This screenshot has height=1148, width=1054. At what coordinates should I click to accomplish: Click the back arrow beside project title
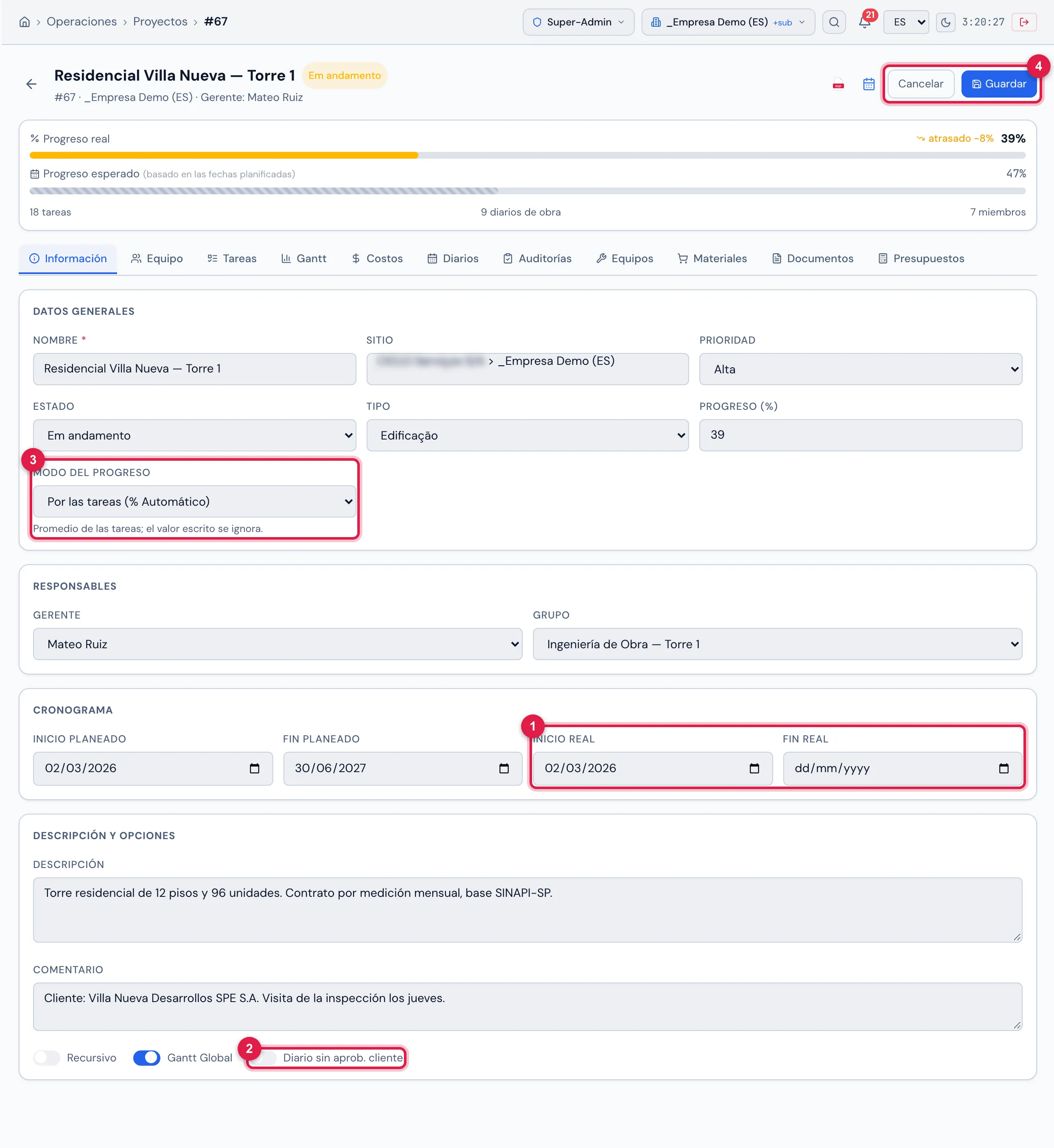tap(31, 84)
